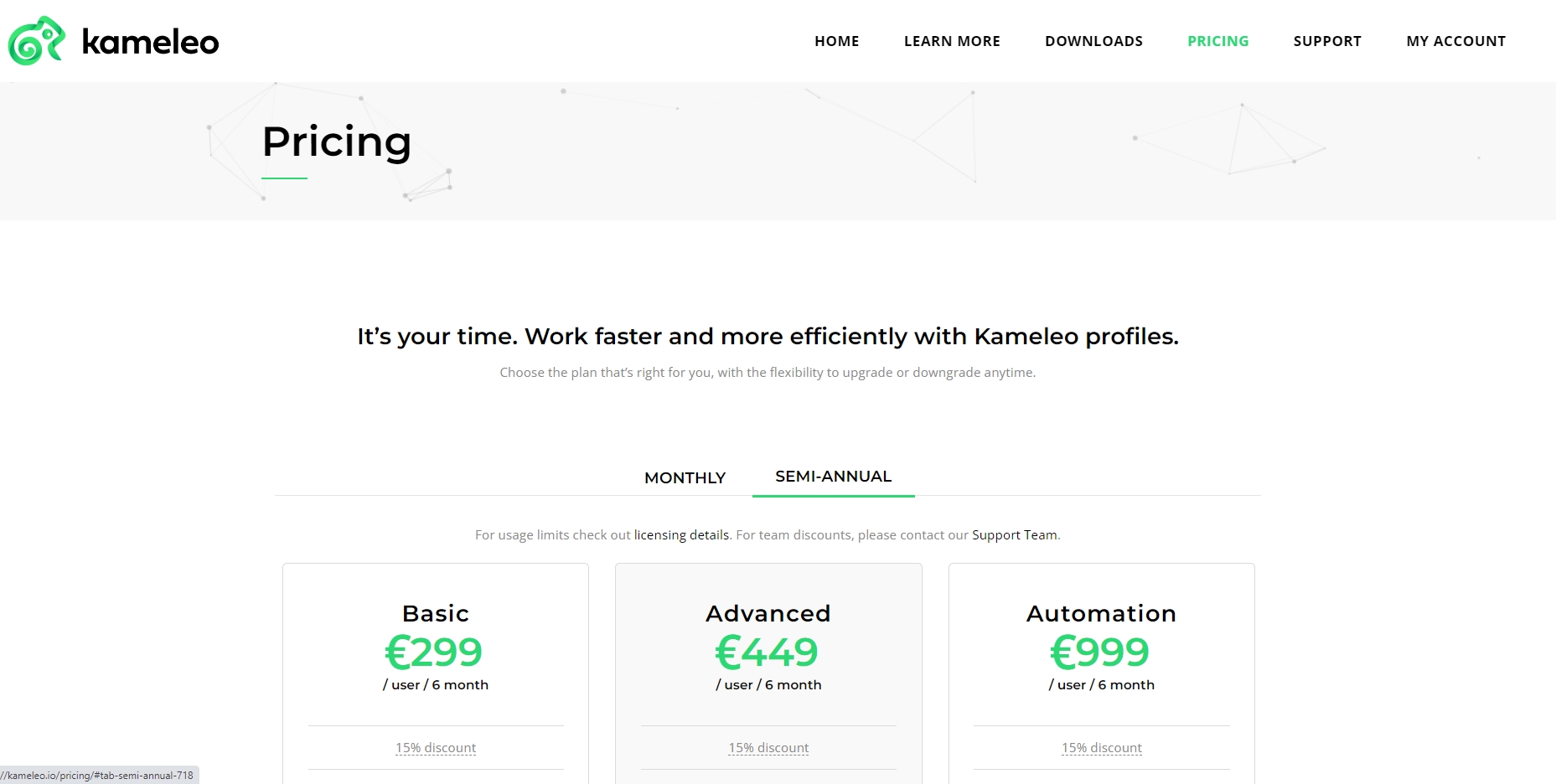
Task: Open the SUPPORT page
Action: pyautogui.click(x=1327, y=41)
